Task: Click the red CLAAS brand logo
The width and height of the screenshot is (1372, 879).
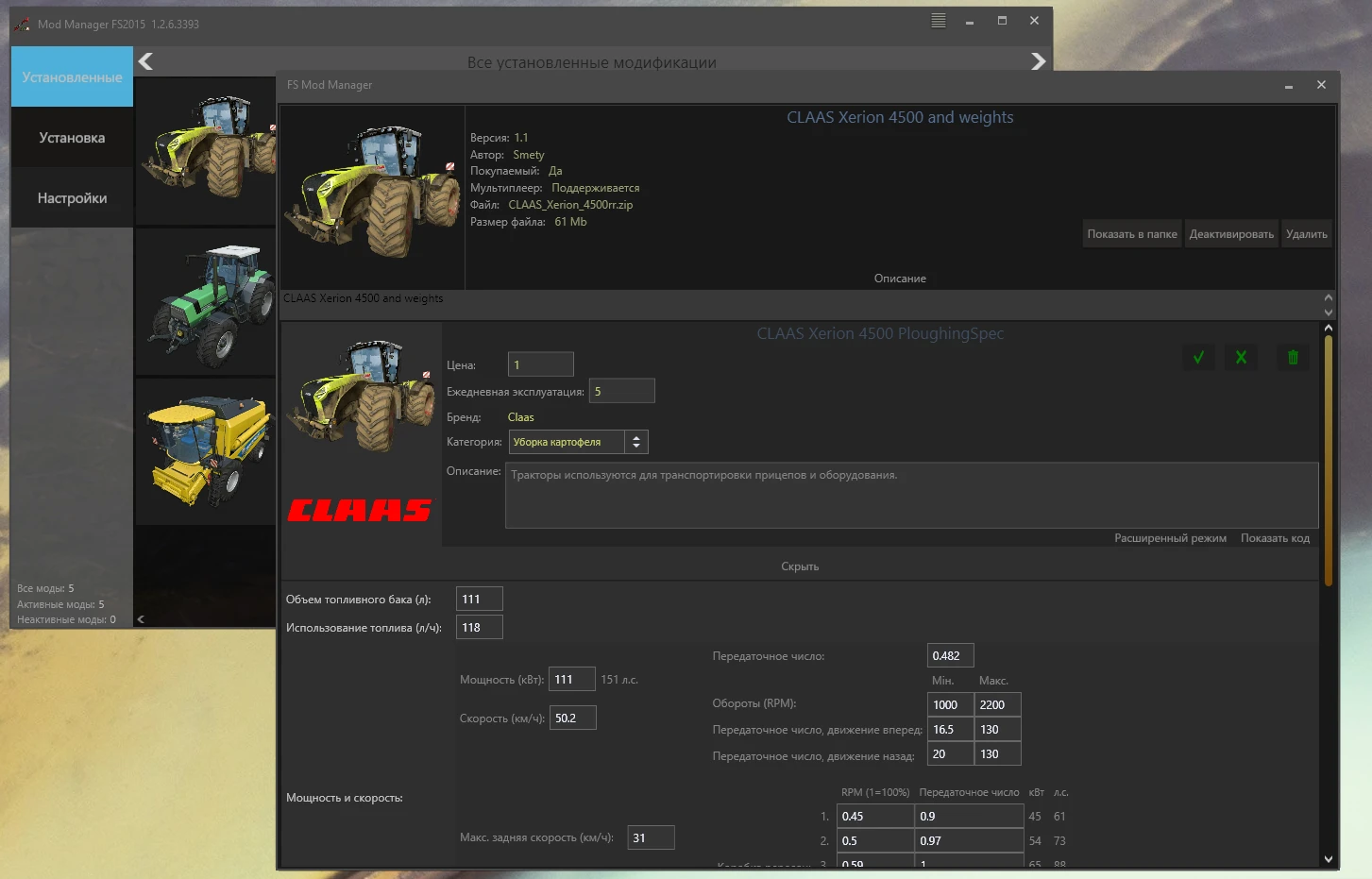Action: pos(360,510)
